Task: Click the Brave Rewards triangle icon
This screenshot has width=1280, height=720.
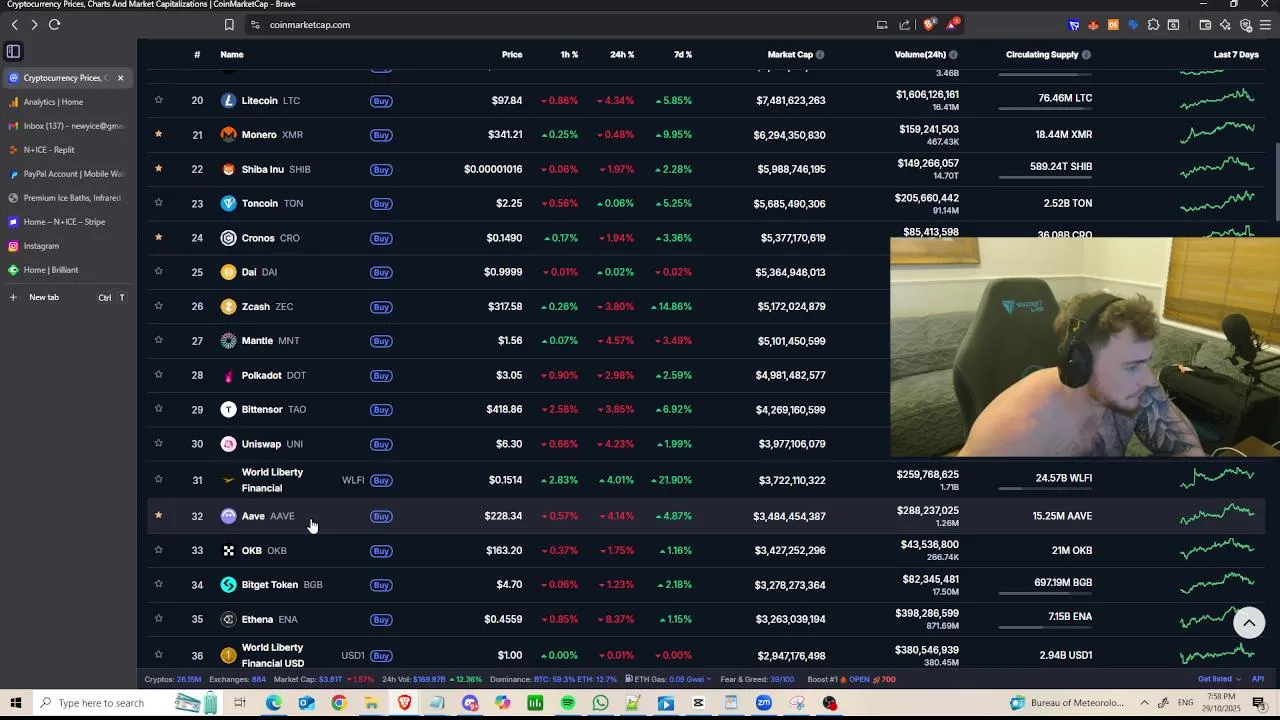Action: [953, 24]
